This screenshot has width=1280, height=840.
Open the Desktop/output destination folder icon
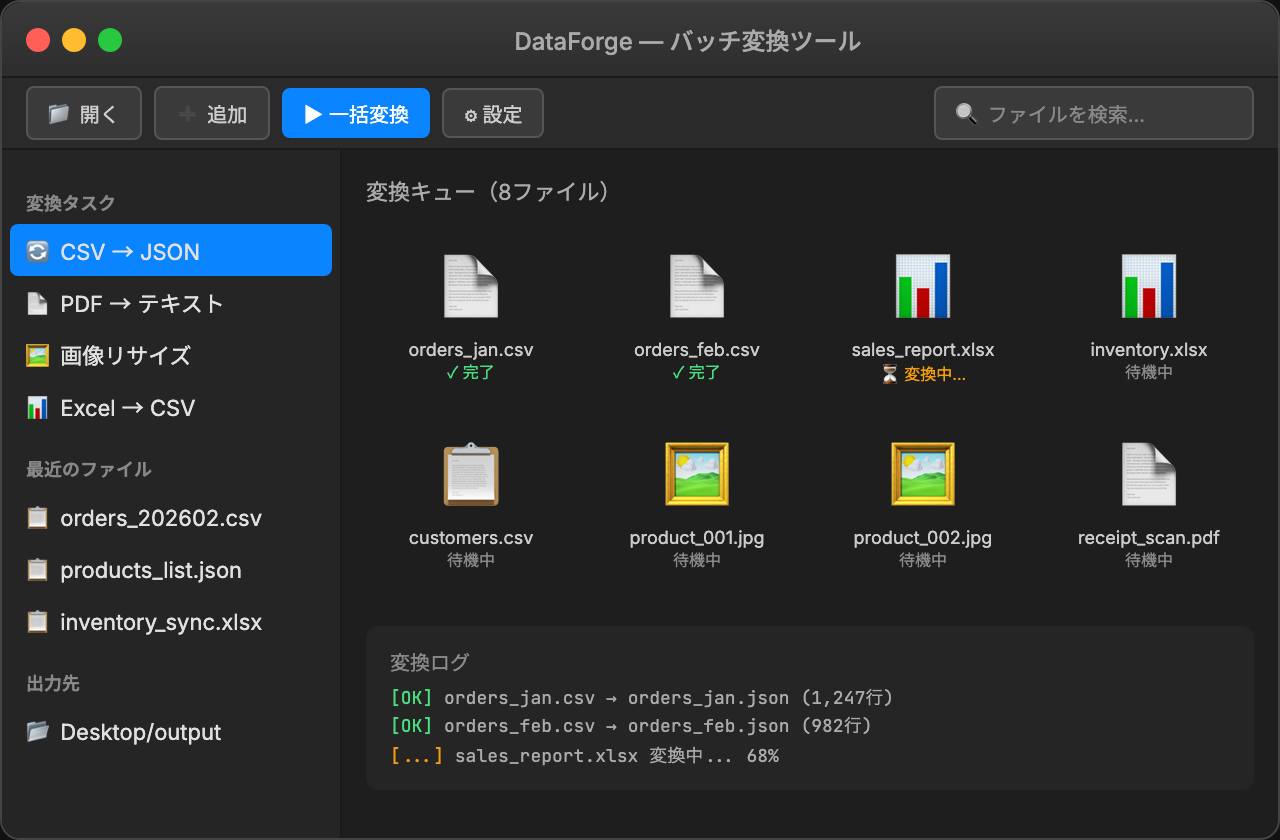tap(37, 731)
